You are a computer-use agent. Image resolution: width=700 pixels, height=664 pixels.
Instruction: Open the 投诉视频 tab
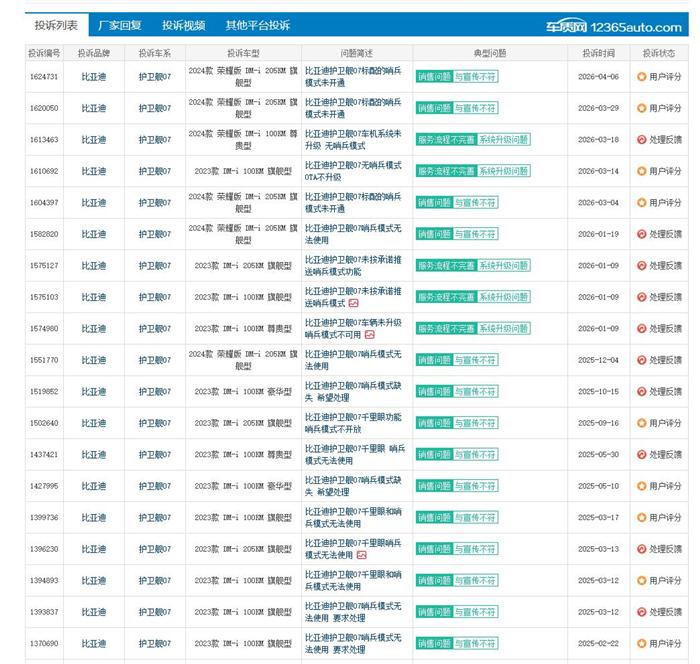click(x=183, y=26)
